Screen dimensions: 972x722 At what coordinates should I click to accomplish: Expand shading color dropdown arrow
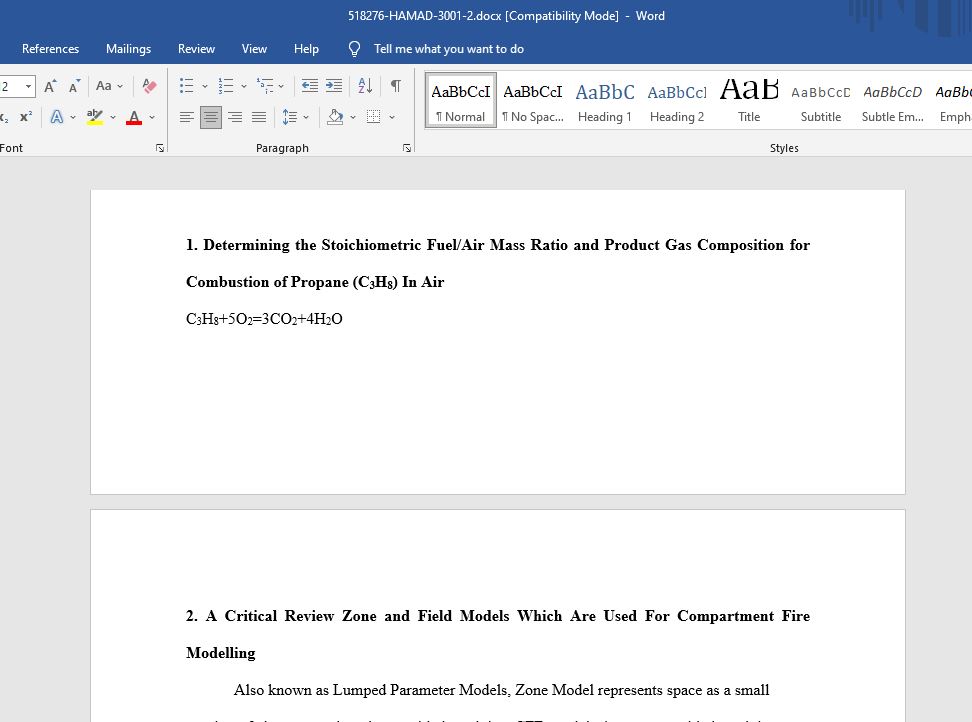[353, 117]
